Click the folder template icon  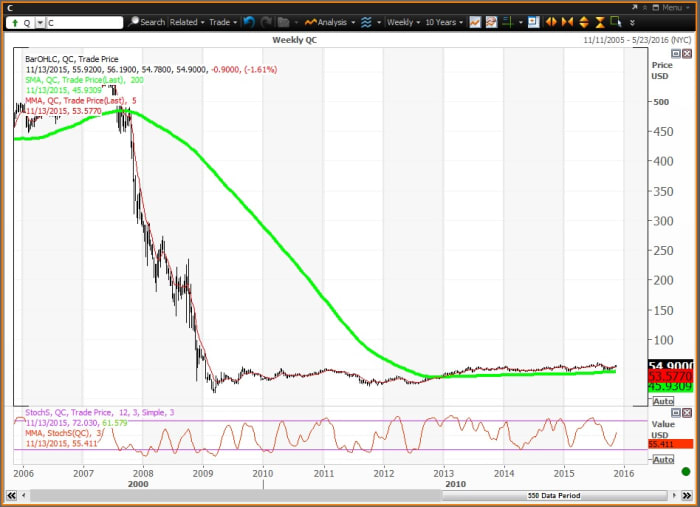[283, 22]
